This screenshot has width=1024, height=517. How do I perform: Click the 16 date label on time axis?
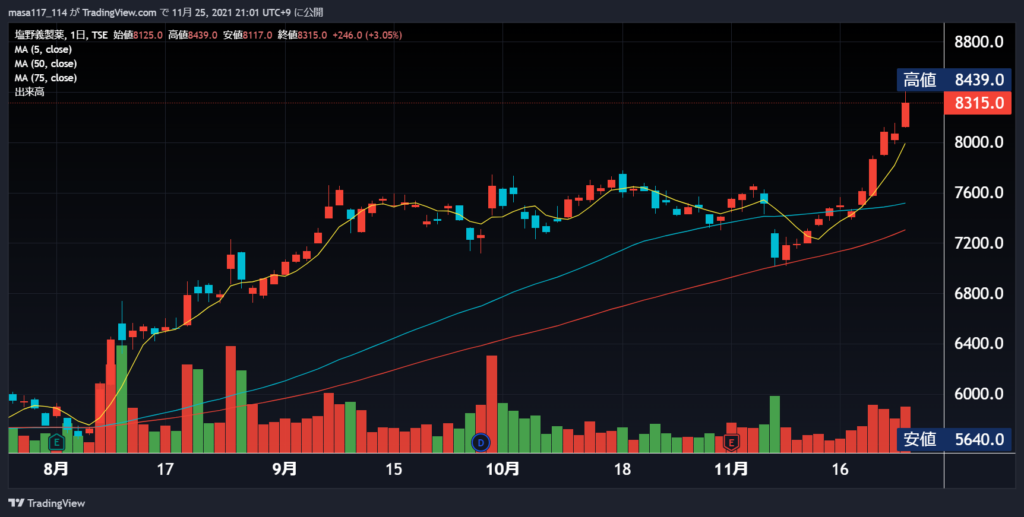pos(840,469)
